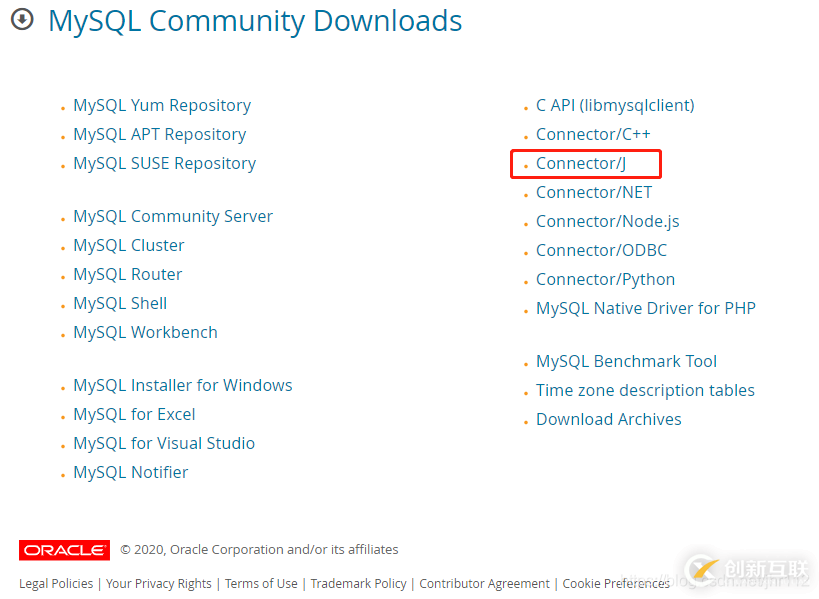Go to Download Archives
Screen dimensions: 819x599
pyautogui.click(x=608, y=419)
